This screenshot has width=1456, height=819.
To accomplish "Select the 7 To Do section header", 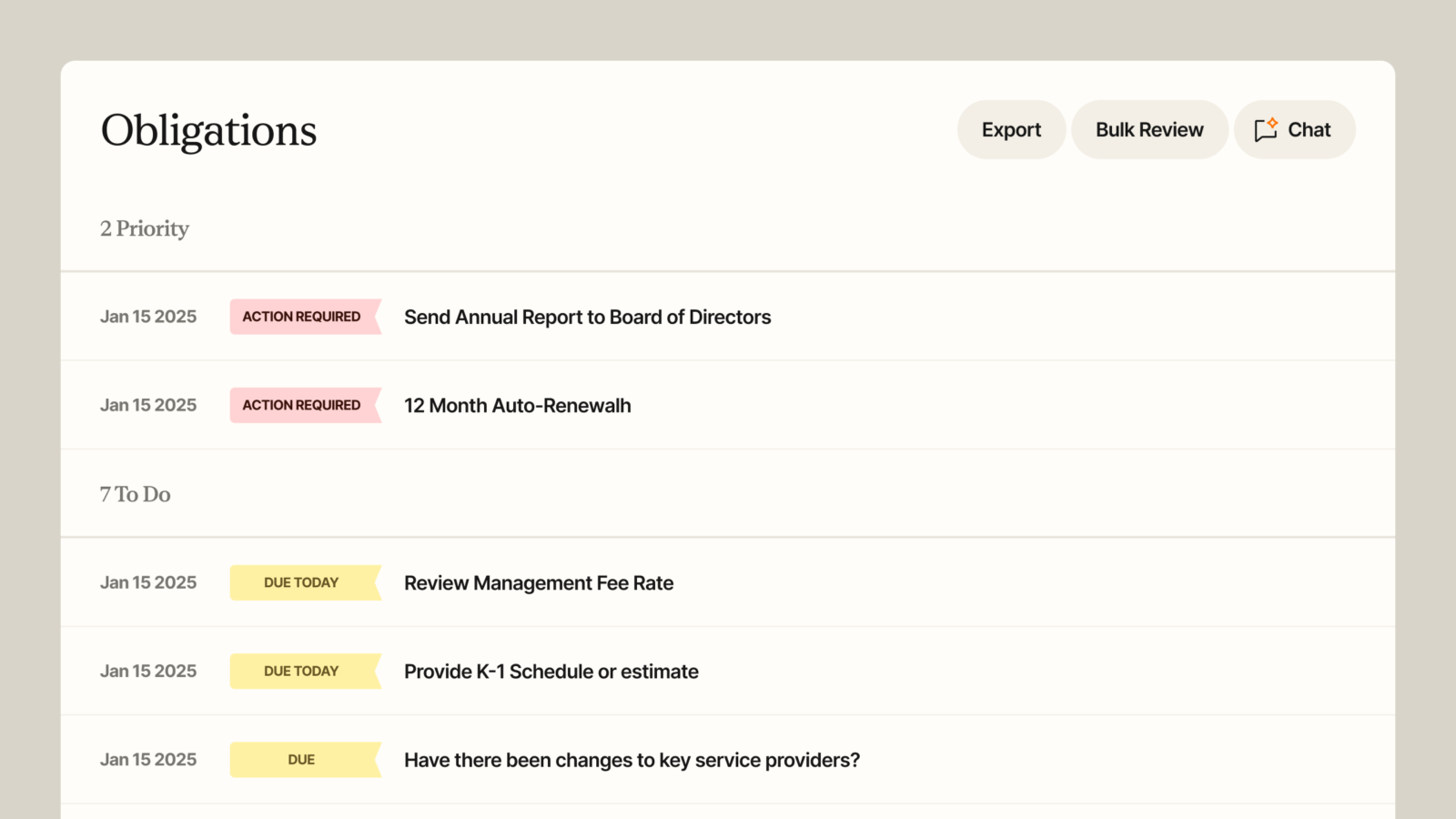I will coord(136,494).
